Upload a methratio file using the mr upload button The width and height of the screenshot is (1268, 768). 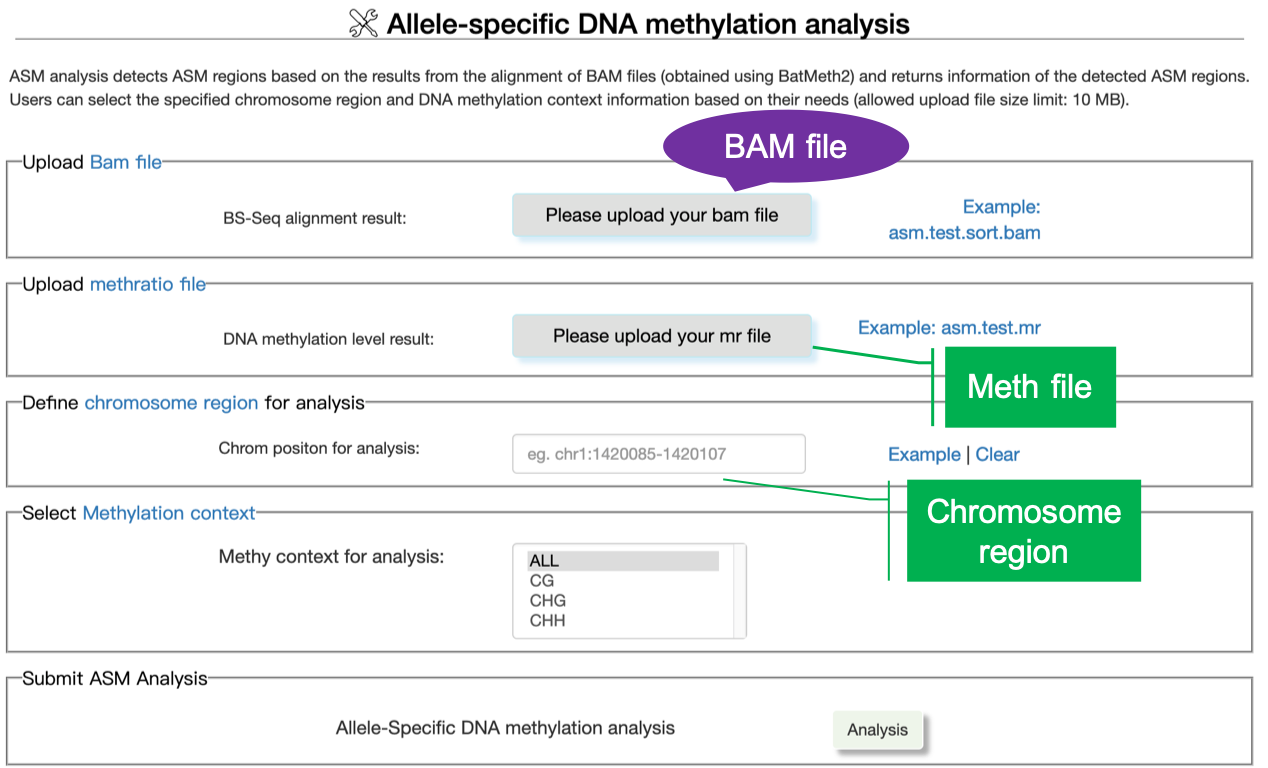[662, 336]
